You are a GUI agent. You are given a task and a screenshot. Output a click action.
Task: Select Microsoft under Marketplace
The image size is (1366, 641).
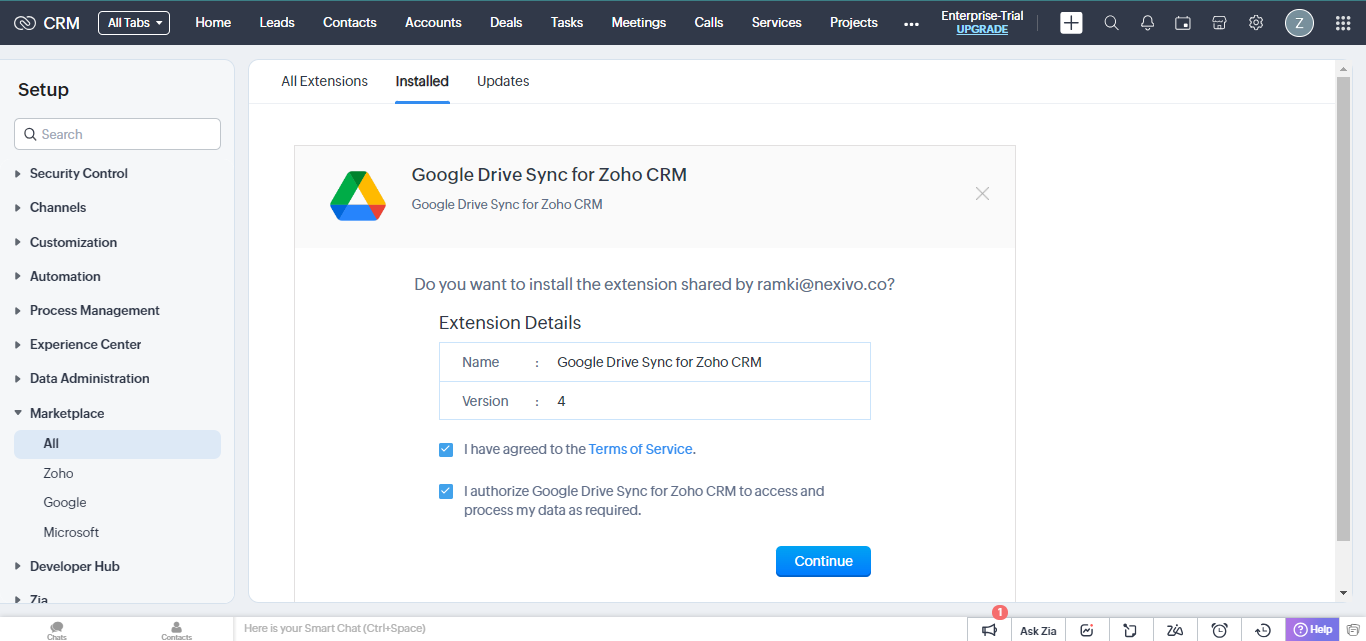(x=71, y=532)
